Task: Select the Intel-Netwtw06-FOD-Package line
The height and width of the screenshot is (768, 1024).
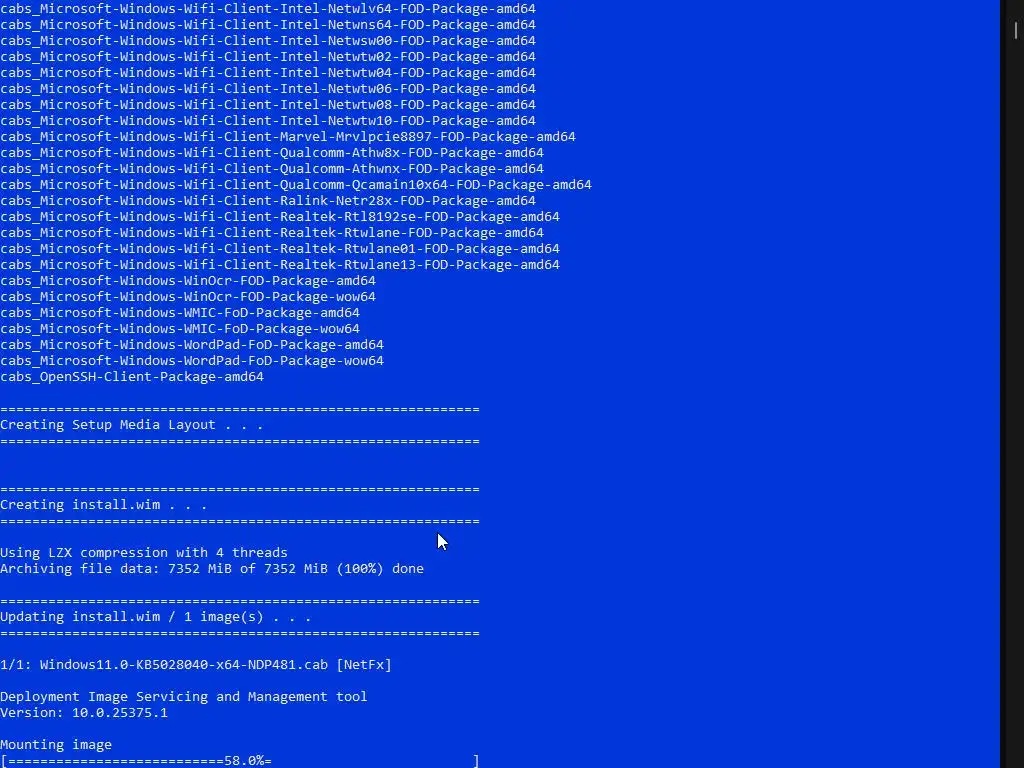Action: [268, 89]
